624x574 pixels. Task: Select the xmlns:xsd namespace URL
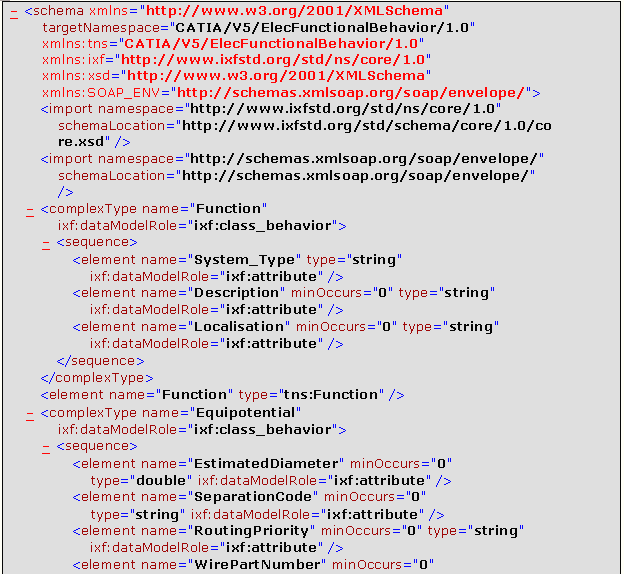(x=276, y=76)
